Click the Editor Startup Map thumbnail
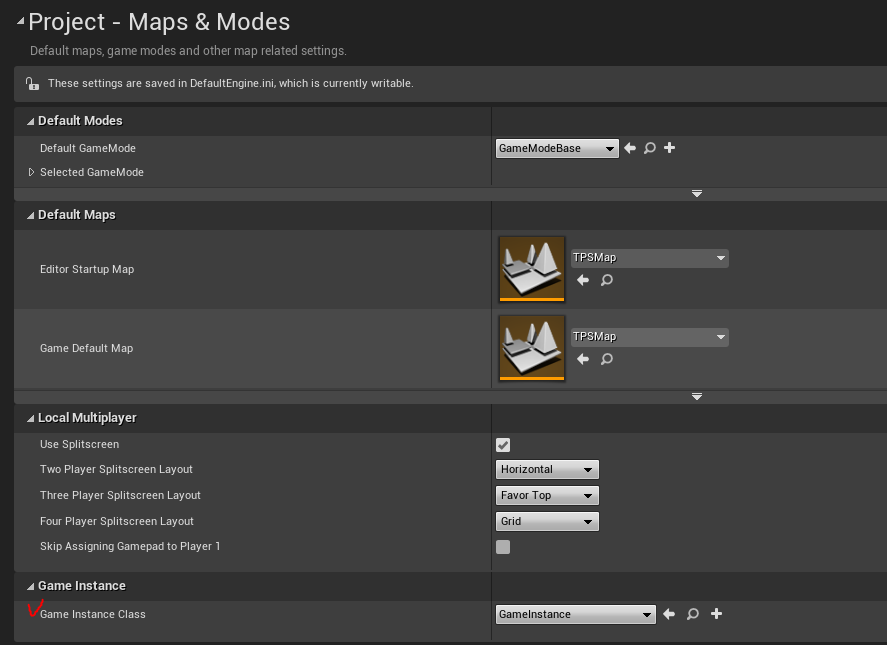Viewport: 887px width, 645px height. click(x=532, y=269)
